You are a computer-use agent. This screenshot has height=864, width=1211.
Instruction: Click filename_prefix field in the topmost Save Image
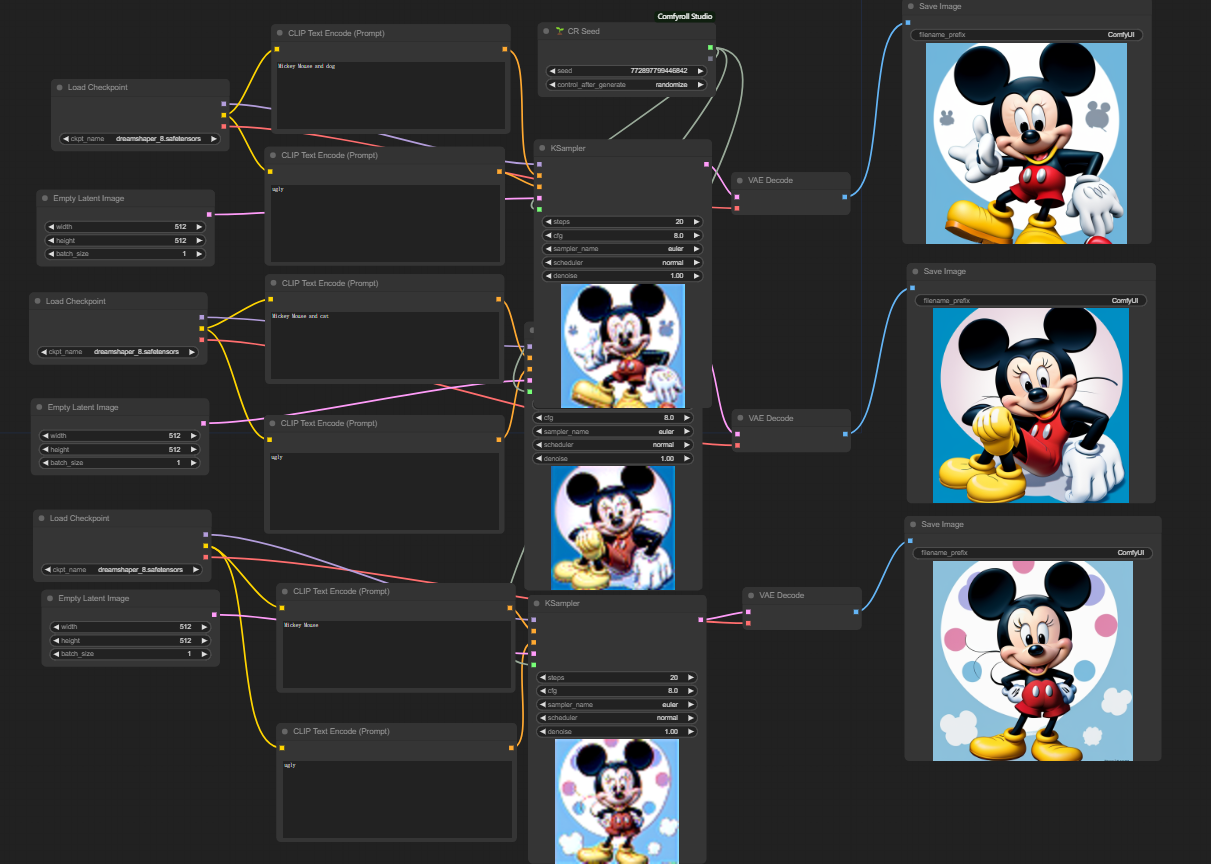pyautogui.click(x=1026, y=35)
